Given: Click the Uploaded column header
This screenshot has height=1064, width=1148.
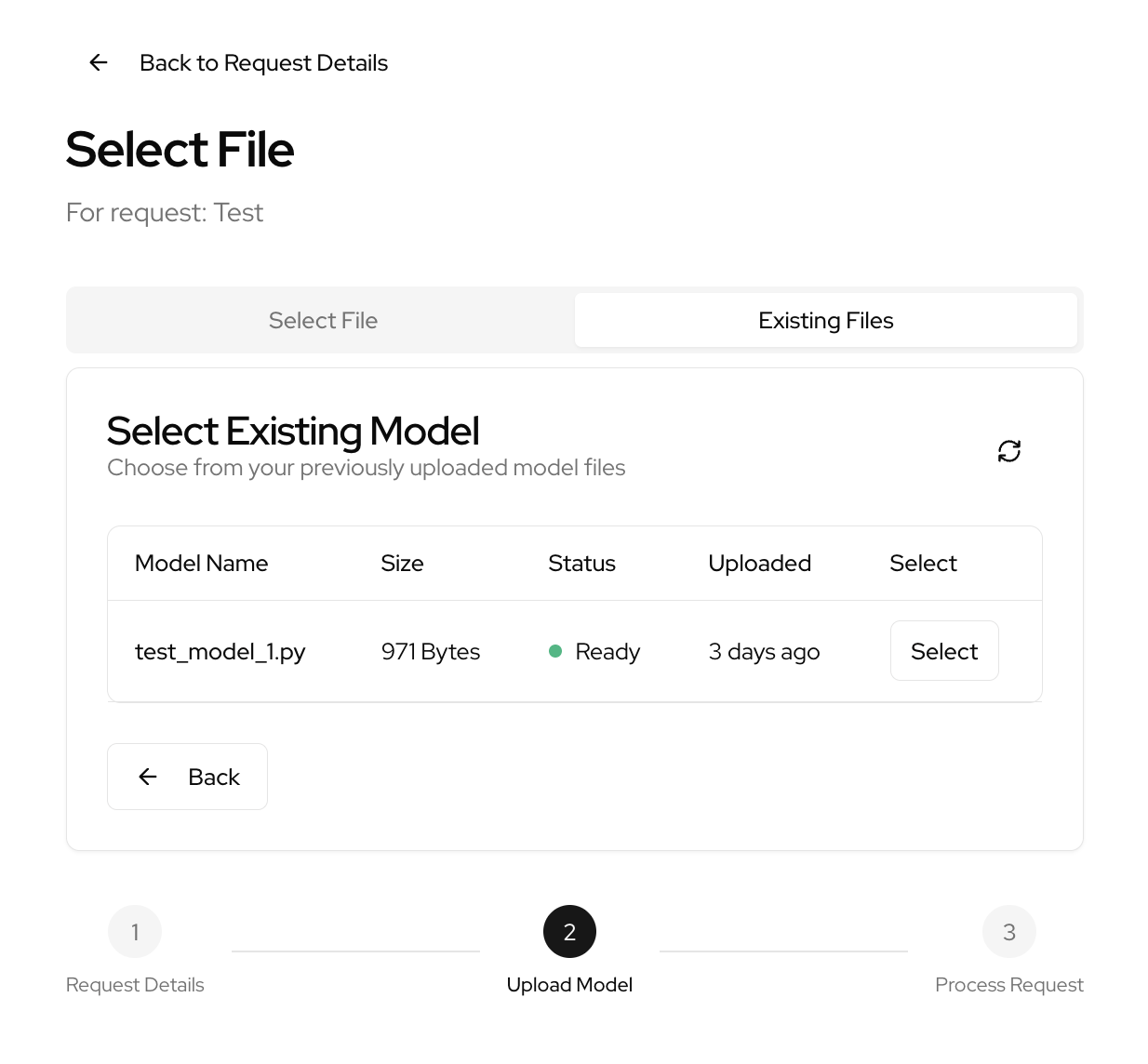Looking at the screenshot, I should 759,564.
